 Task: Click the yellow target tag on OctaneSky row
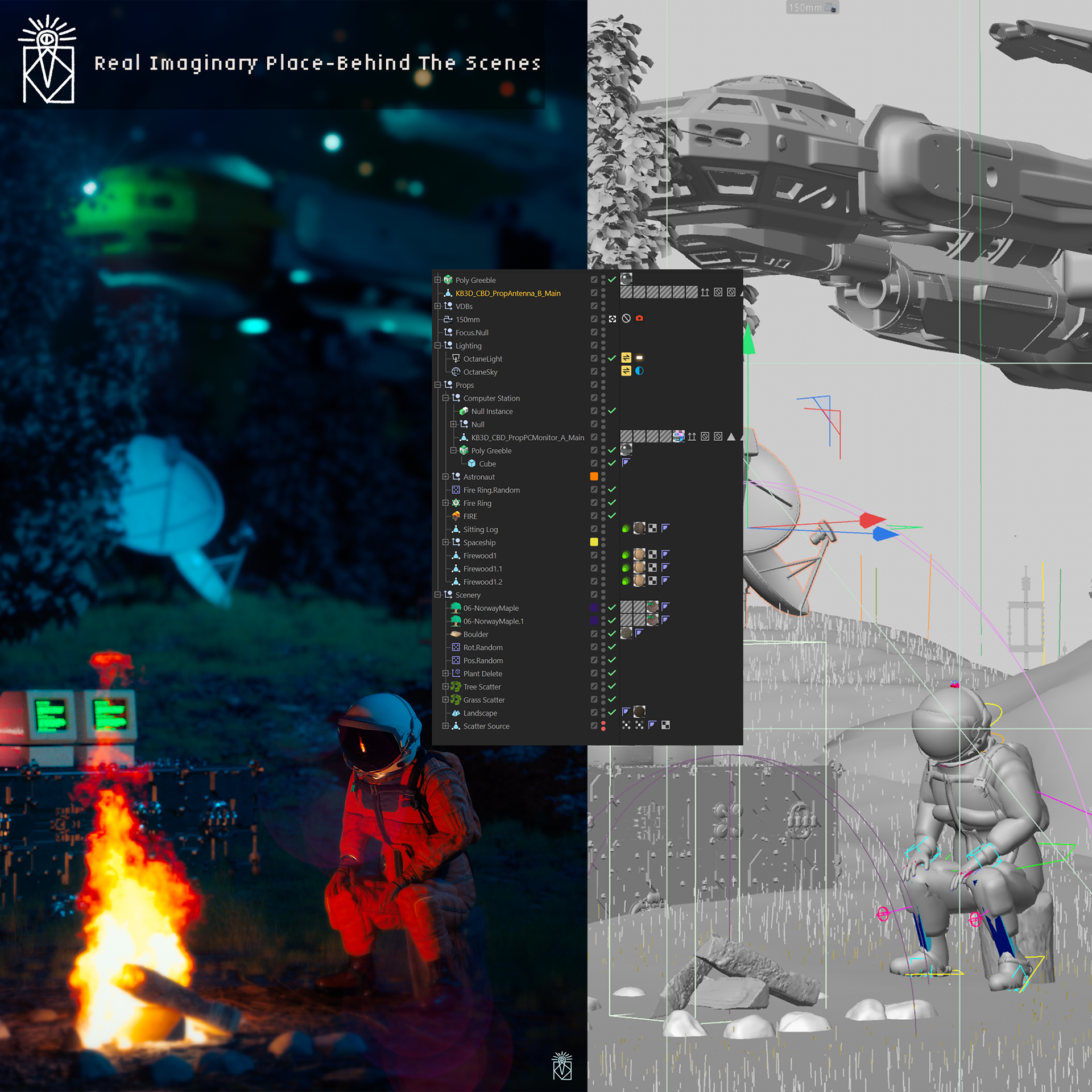click(626, 371)
